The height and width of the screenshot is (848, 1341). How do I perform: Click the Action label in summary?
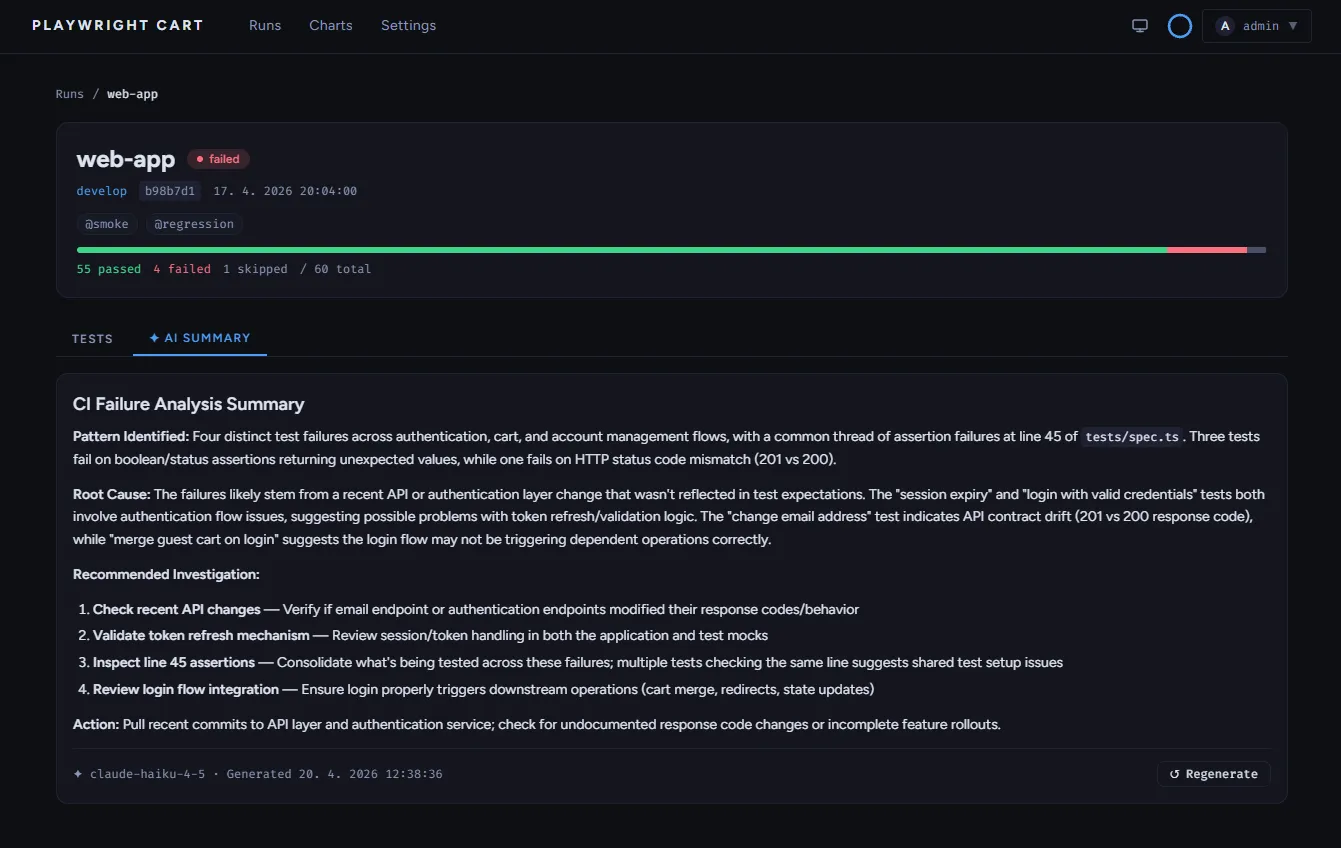pos(96,724)
